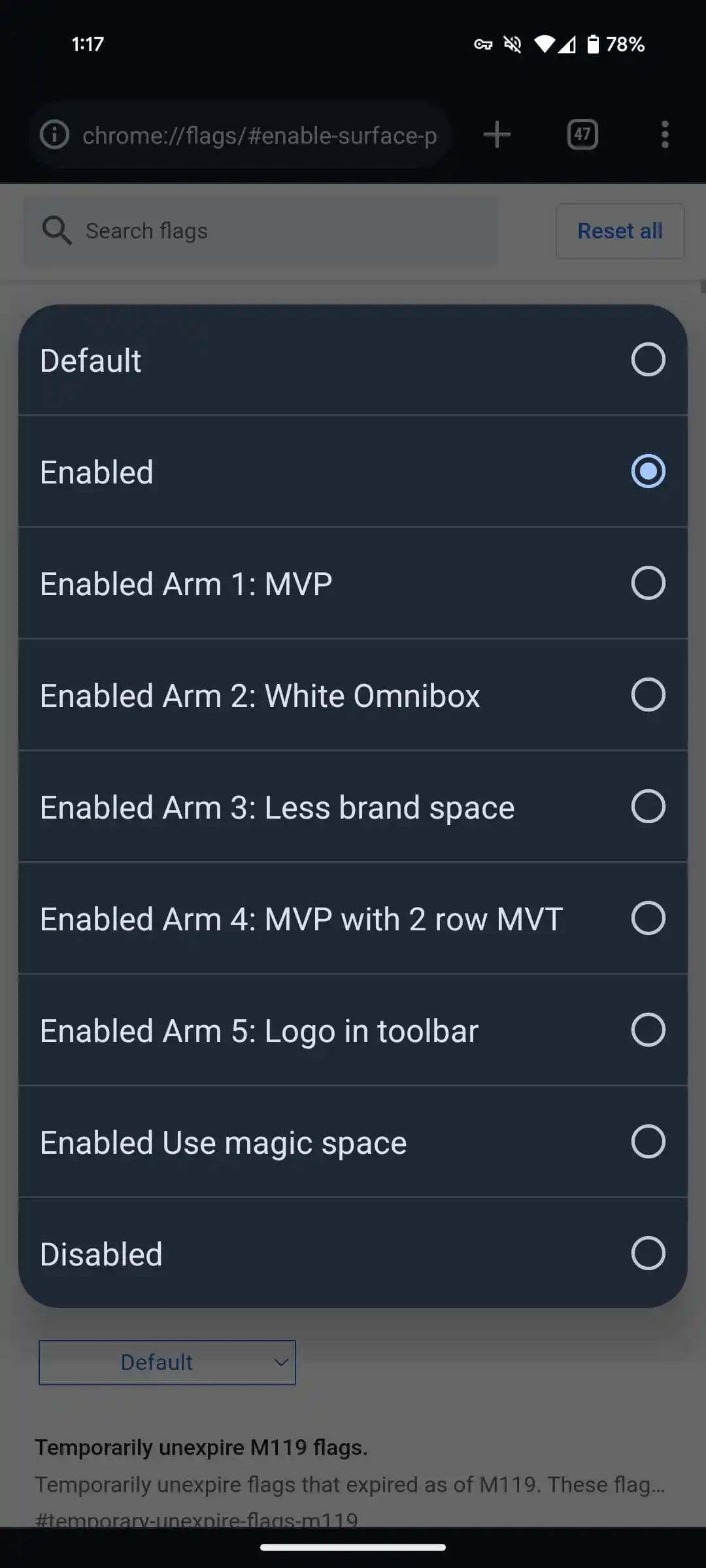The image size is (706, 1568).
Task: Tap the muted ringer status icon
Action: tap(513, 44)
